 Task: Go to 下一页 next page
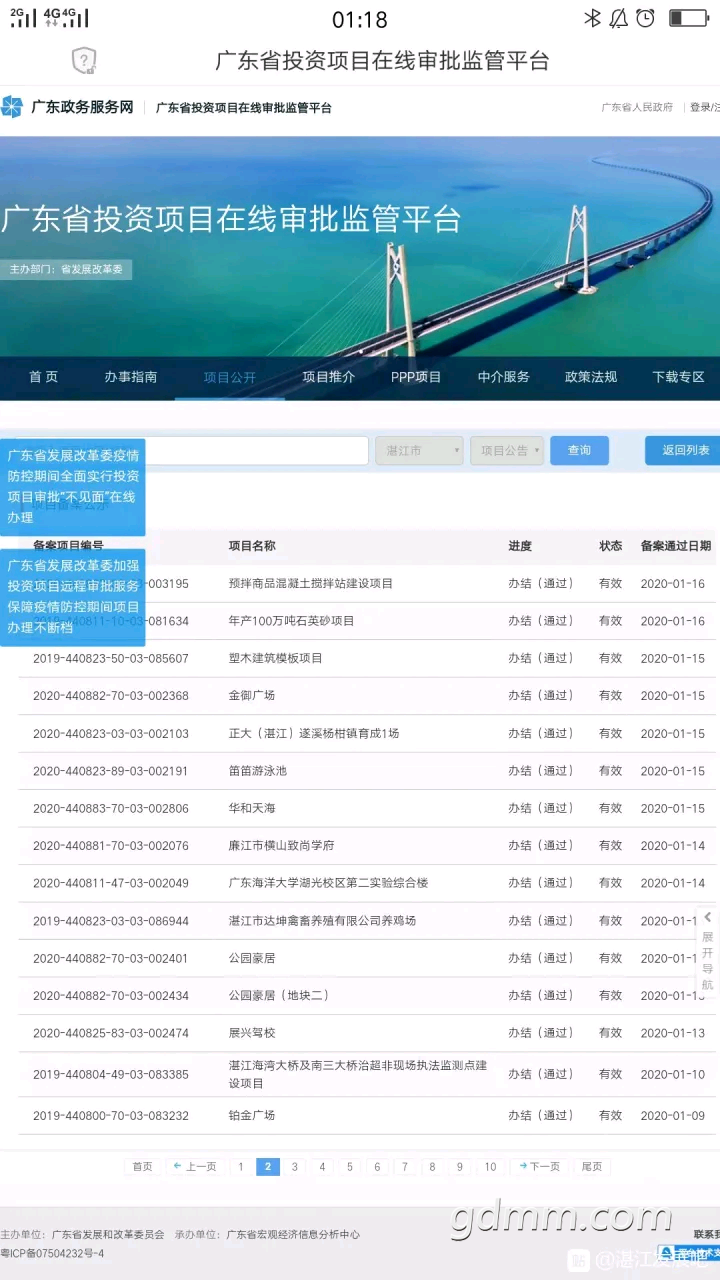(539, 1167)
